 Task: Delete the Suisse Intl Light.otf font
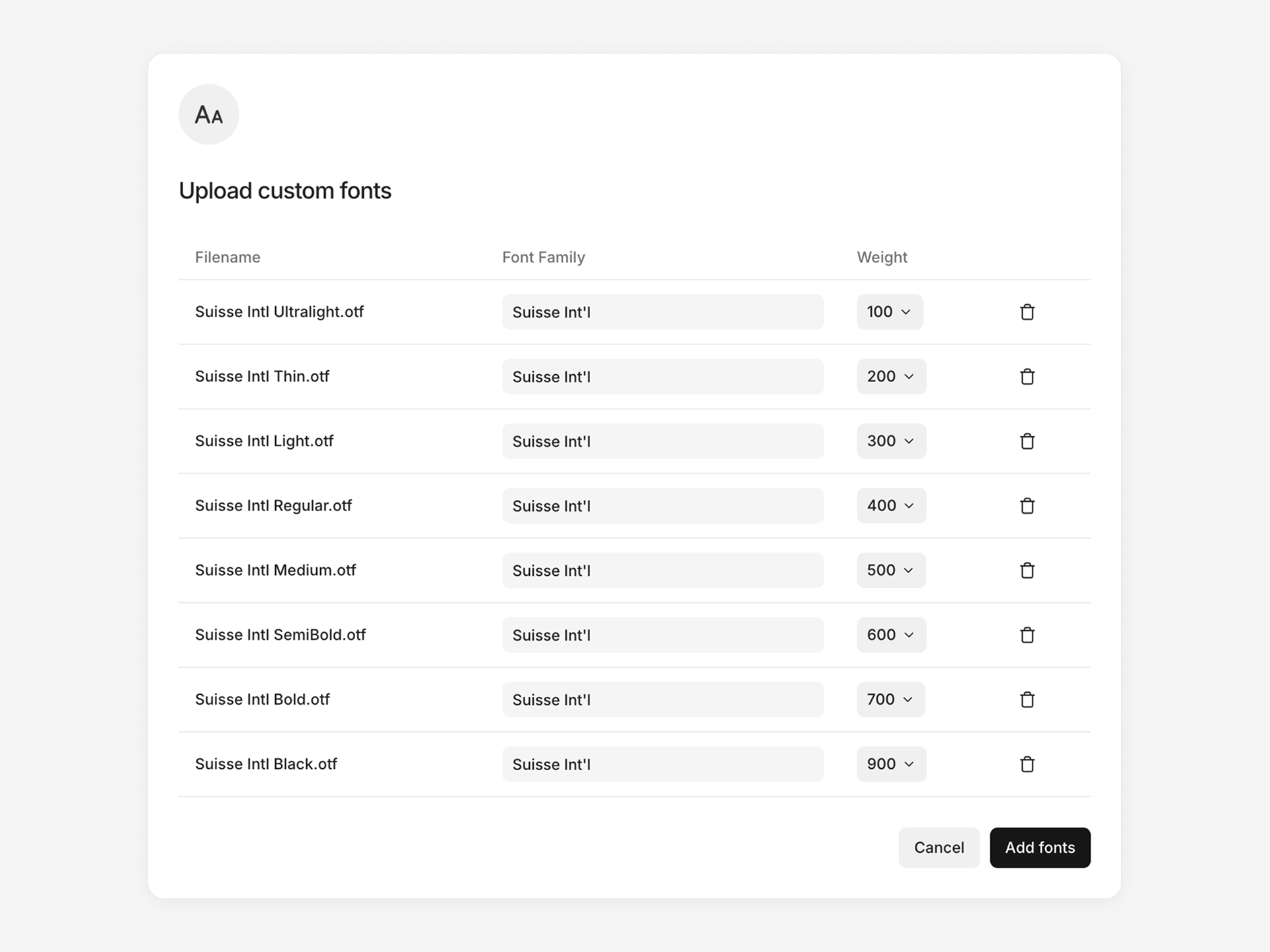[1027, 441]
